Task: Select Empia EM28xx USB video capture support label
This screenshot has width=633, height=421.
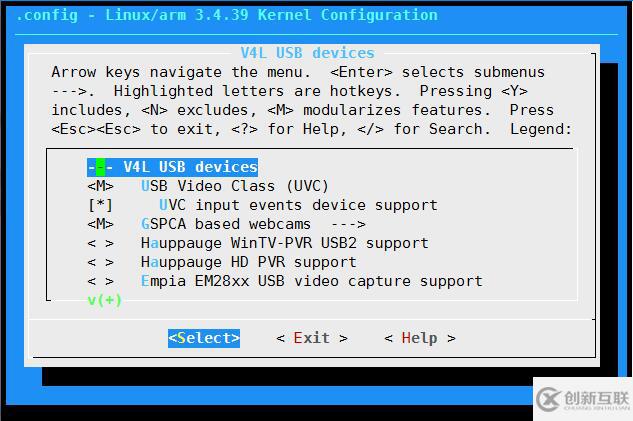Action: pyautogui.click(x=312, y=281)
